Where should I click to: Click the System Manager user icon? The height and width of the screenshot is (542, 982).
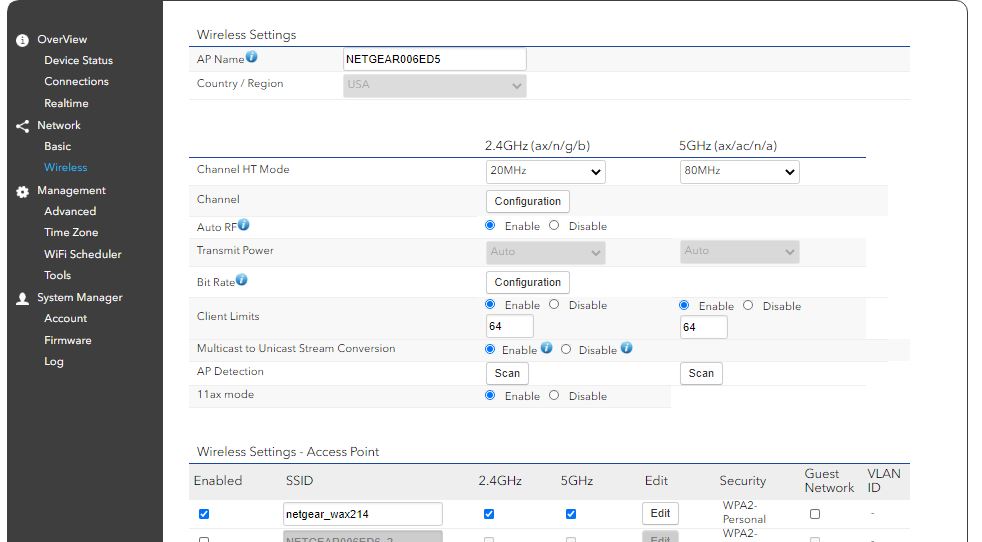pyautogui.click(x=23, y=298)
